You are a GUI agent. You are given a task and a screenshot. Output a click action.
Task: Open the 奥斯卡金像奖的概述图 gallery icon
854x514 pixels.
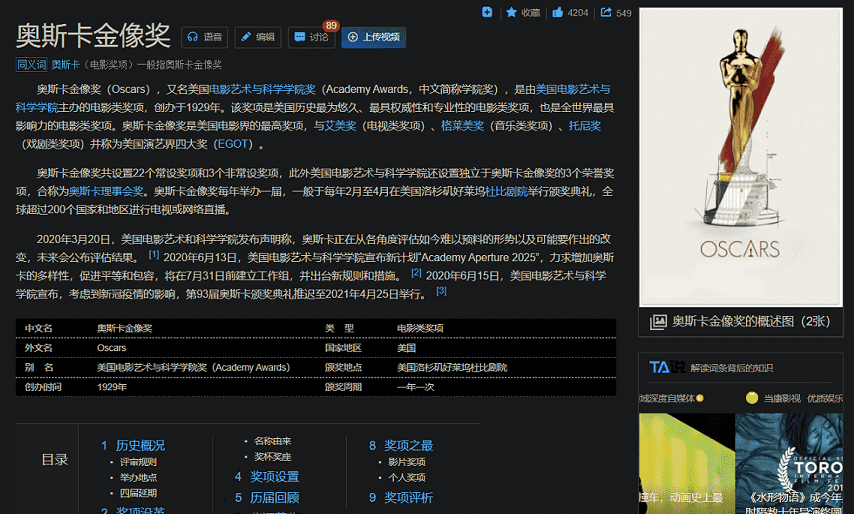[x=658, y=321]
